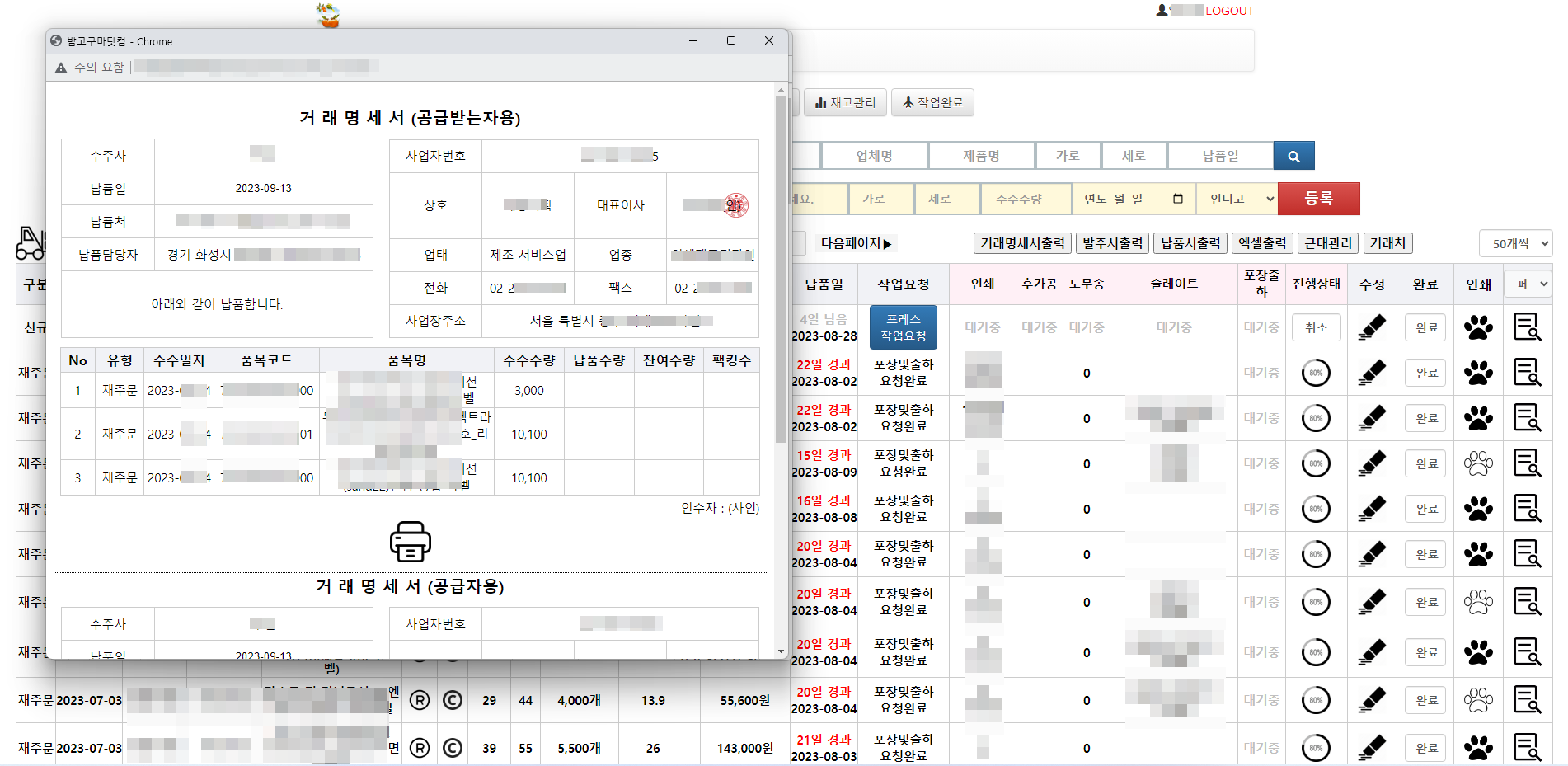1568x766 pixels.
Task: Click the outlined paw icon in the 15일 경과 row
Action: tap(1478, 463)
